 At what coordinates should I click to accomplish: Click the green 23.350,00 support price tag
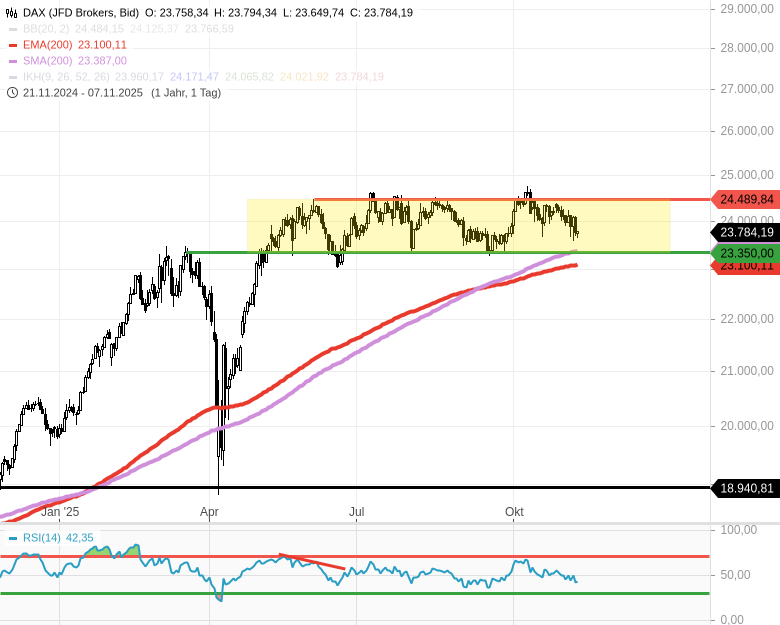click(x=745, y=253)
